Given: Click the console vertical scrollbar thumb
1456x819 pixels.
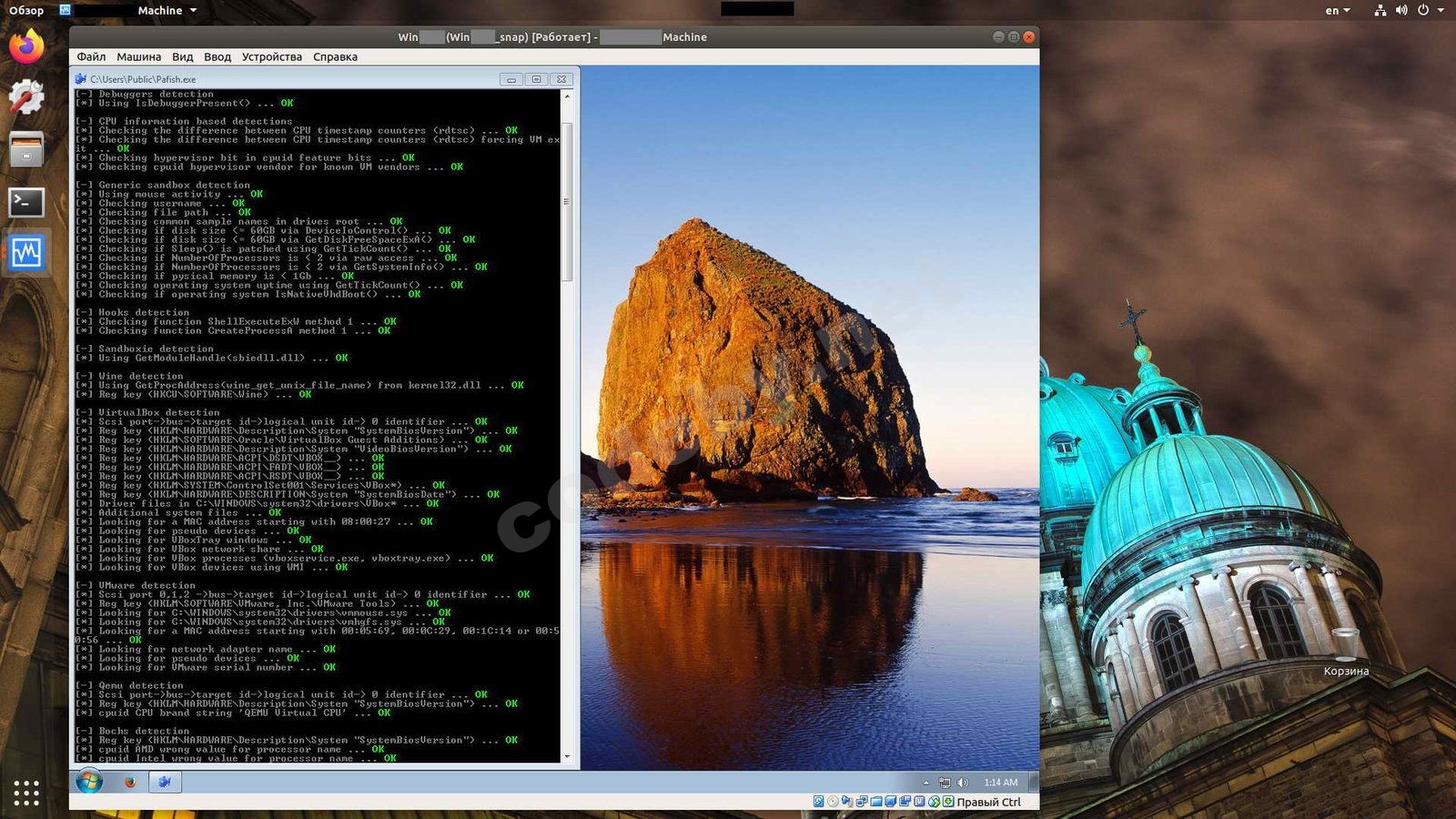Looking at the screenshot, I should [x=567, y=202].
